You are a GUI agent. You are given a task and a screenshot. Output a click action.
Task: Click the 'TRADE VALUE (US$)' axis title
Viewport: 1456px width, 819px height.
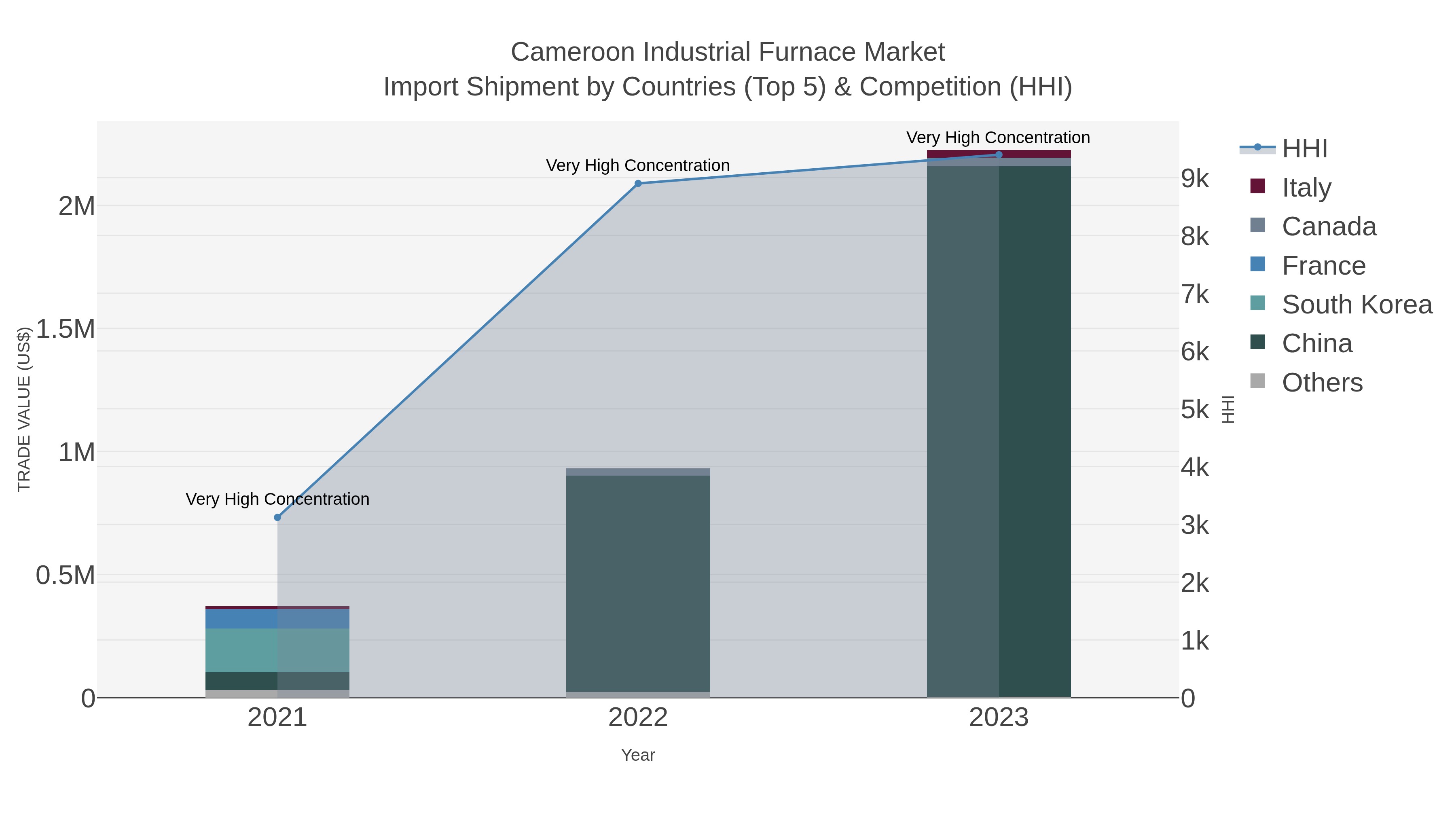[x=24, y=409]
